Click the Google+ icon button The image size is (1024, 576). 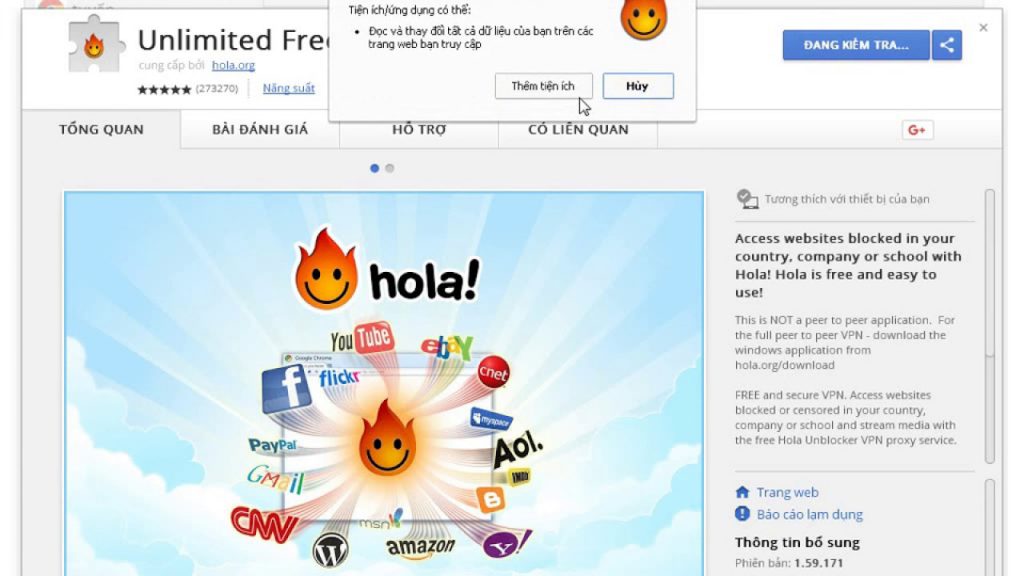coord(917,130)
